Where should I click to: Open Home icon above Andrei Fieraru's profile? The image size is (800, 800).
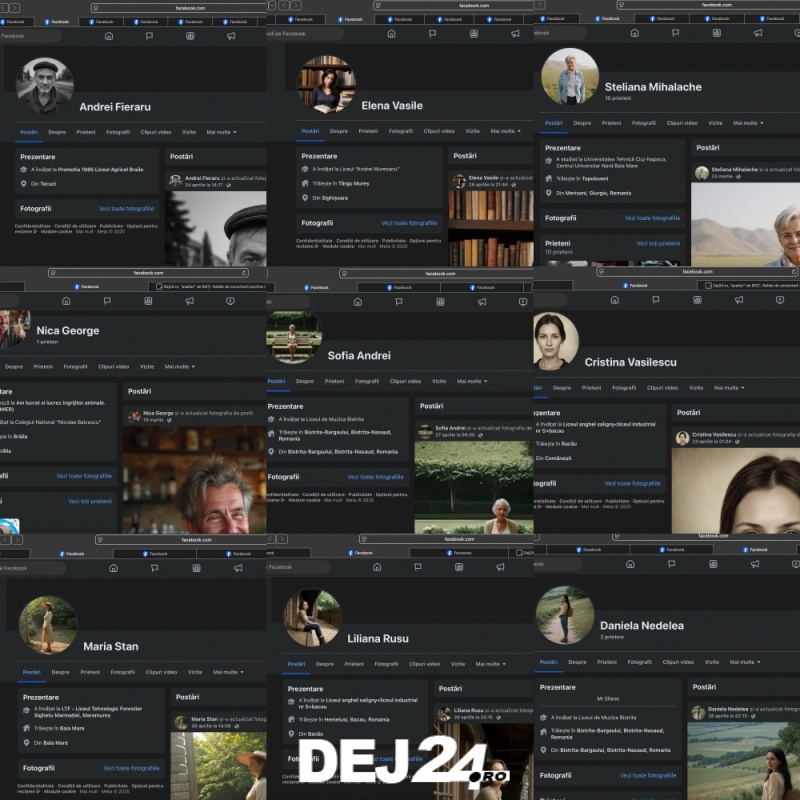(x=108, y=35)
